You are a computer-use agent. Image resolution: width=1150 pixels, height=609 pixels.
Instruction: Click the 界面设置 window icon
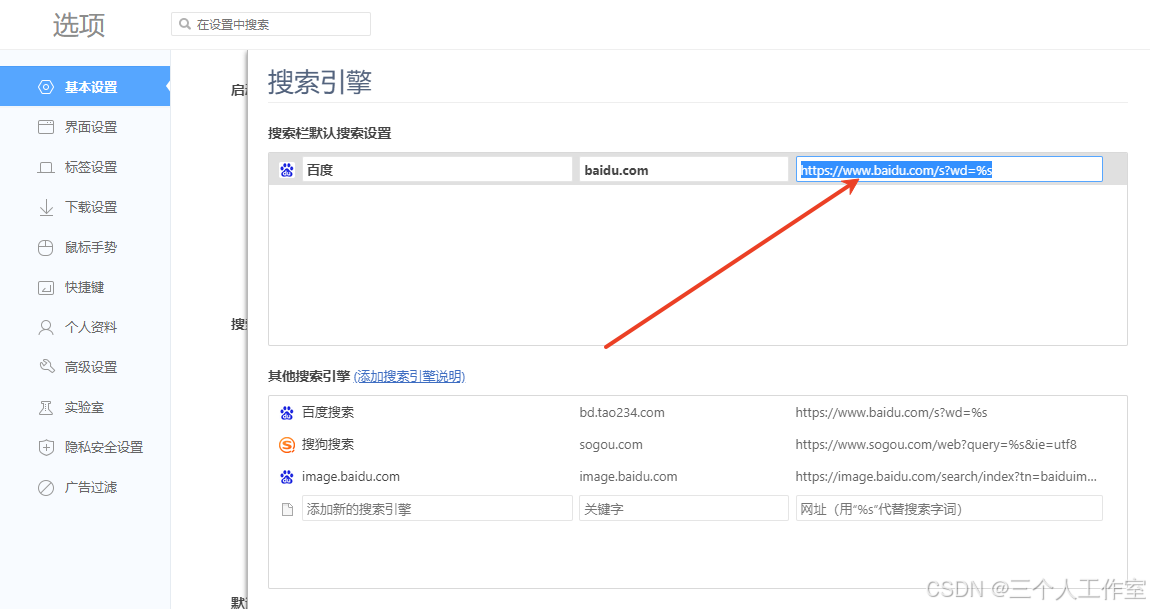click(45, 127)
